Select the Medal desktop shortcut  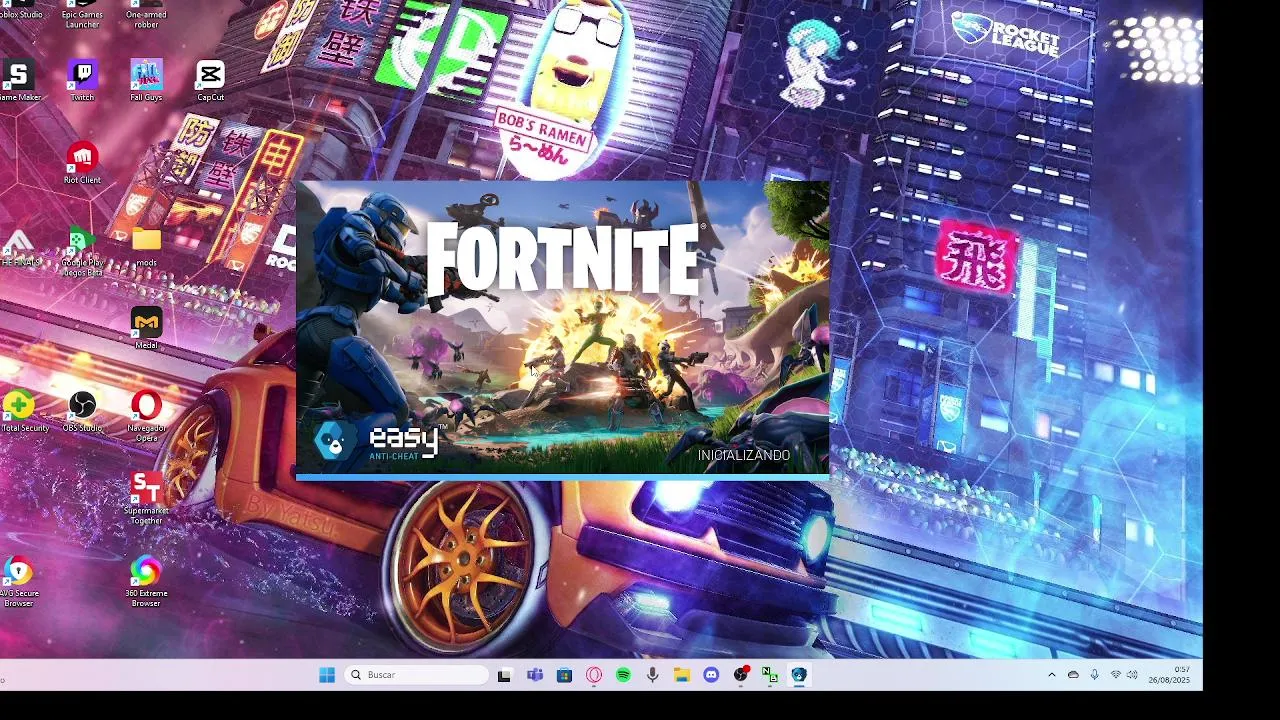point(146,328)
